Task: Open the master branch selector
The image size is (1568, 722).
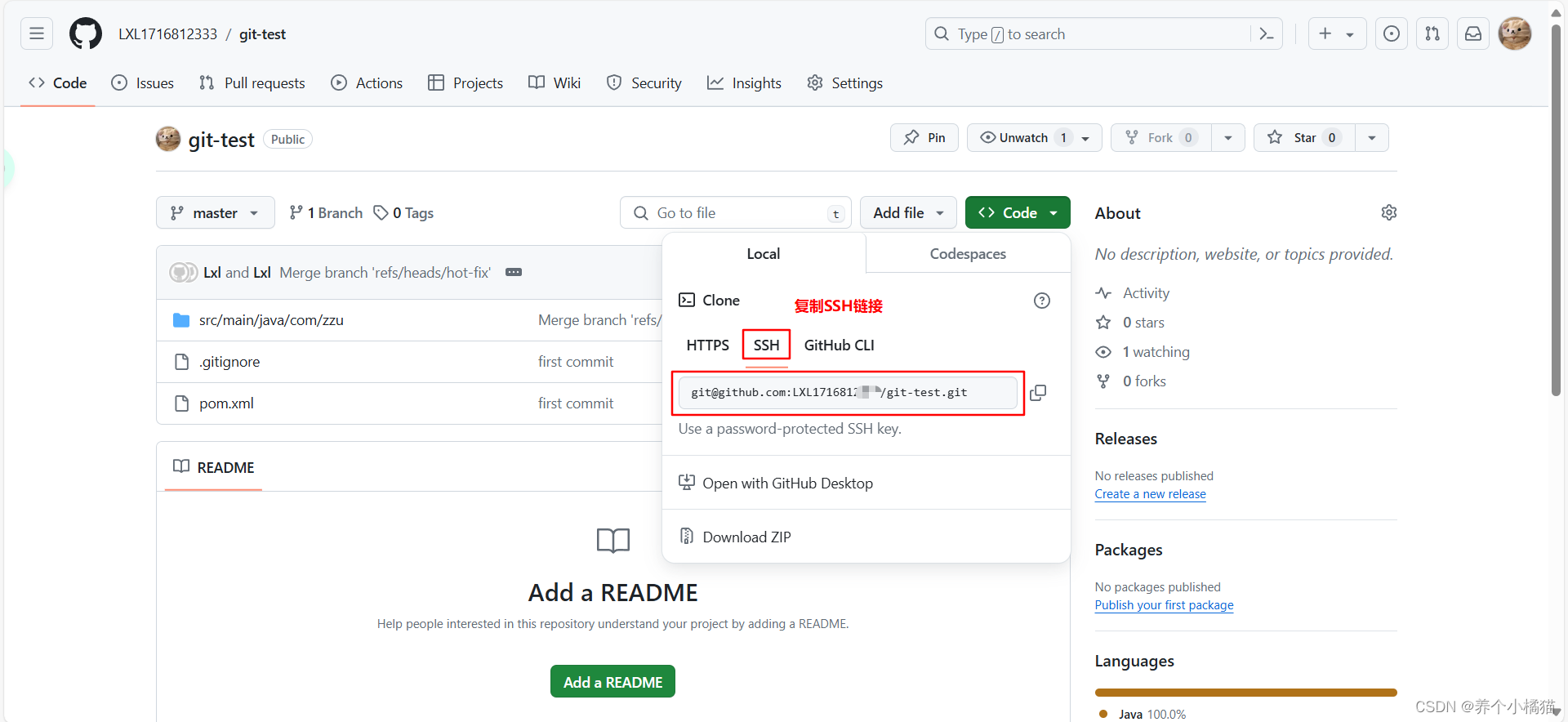Action: pos(215,212)
